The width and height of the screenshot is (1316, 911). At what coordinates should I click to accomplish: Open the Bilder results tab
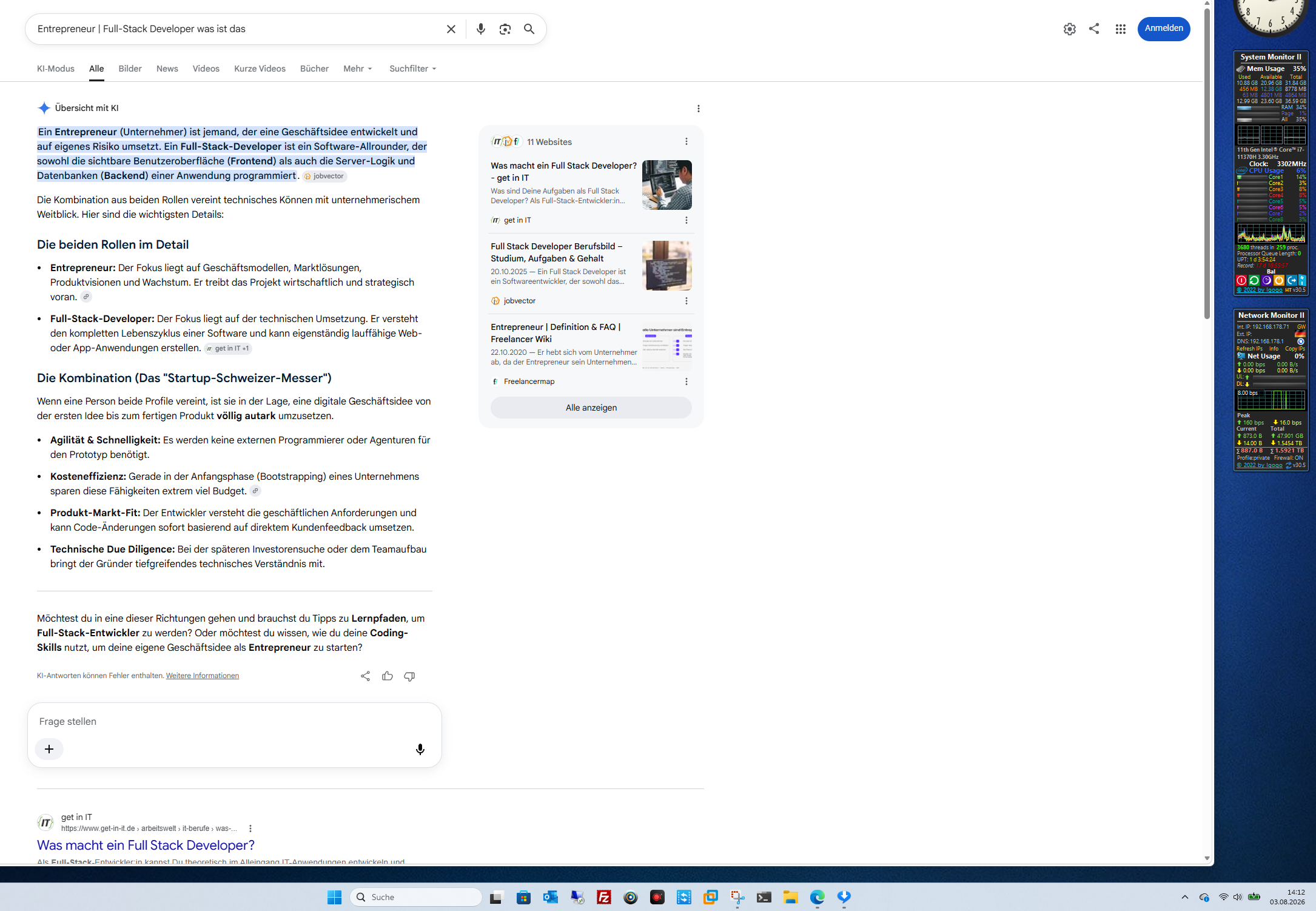click(x=130, y=69)
